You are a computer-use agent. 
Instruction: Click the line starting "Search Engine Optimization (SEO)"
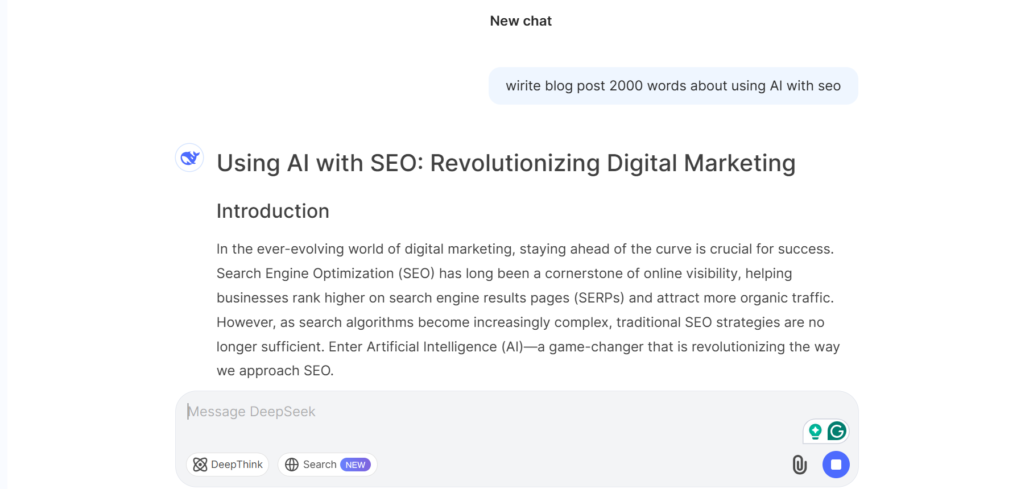505,273
